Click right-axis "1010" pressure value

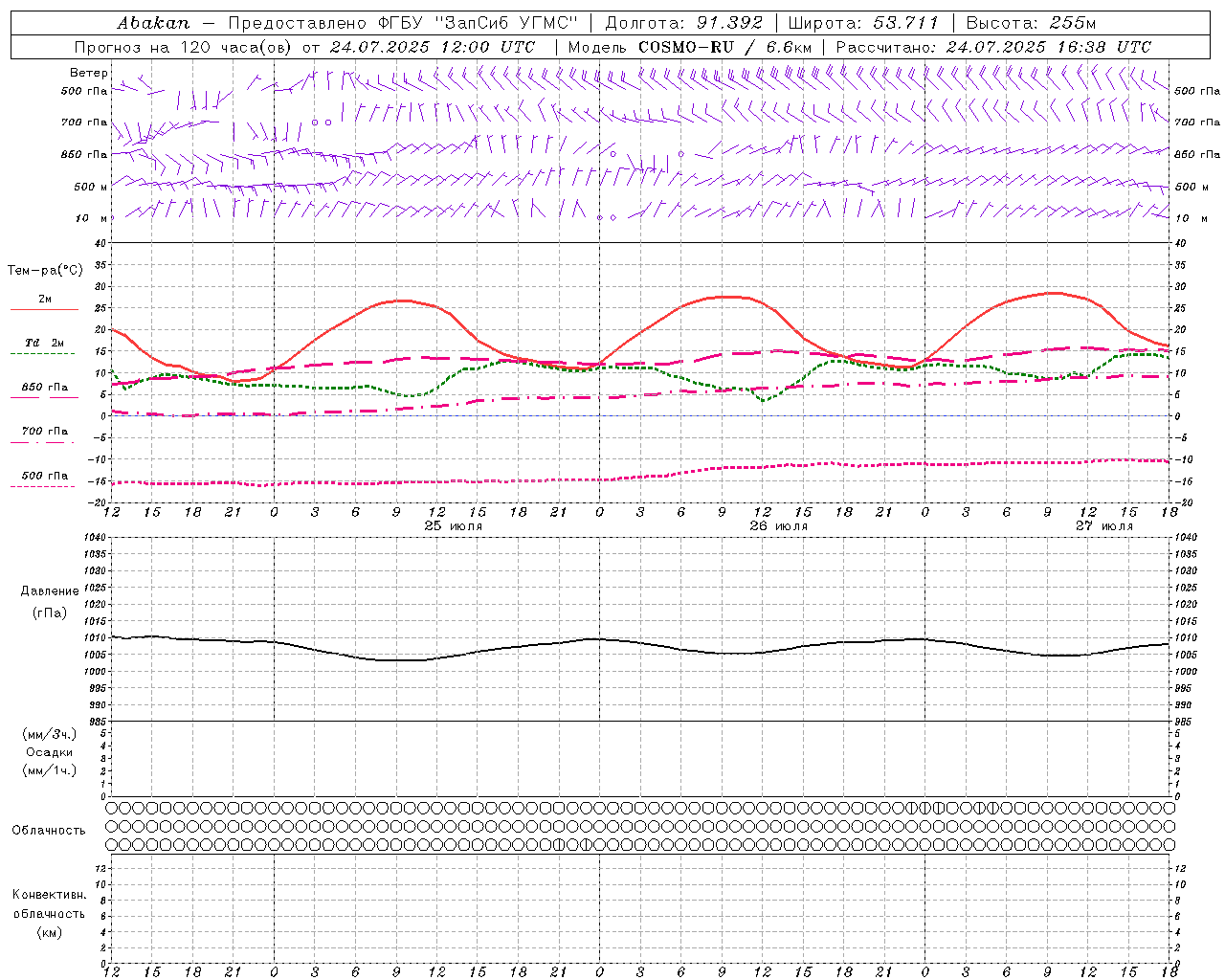[1186, 638]
